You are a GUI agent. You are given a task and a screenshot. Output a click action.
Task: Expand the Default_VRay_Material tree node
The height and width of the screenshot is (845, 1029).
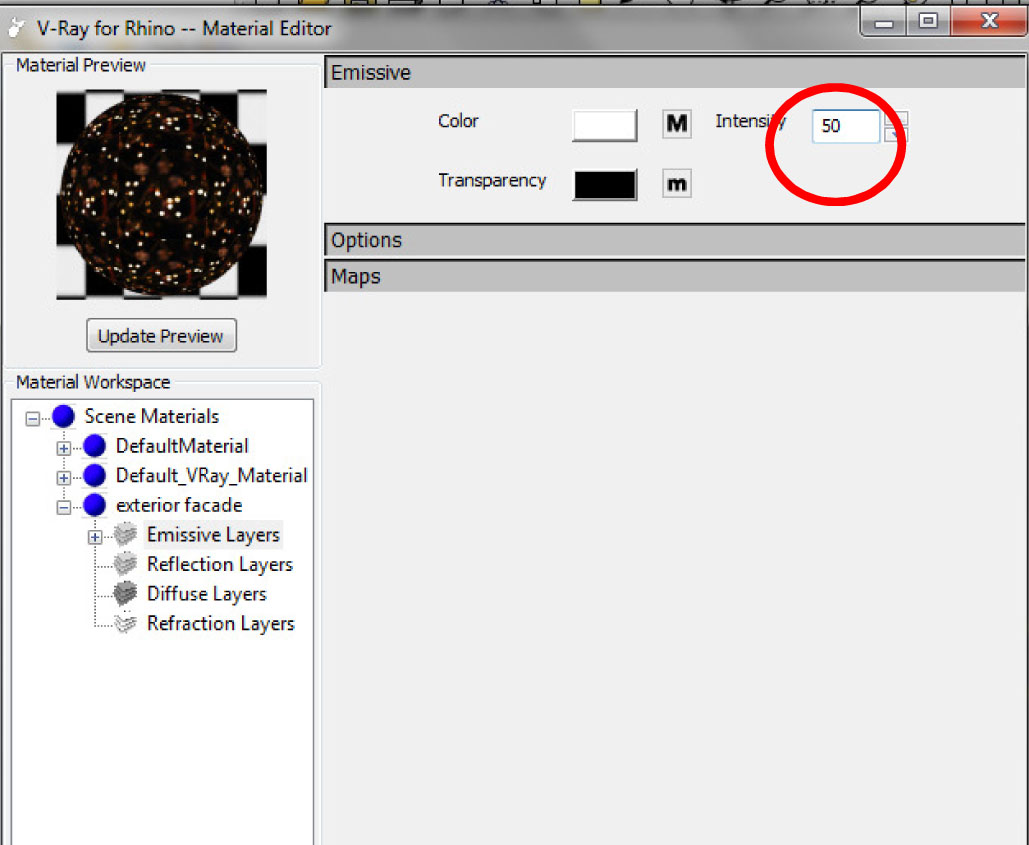(64, 478)
